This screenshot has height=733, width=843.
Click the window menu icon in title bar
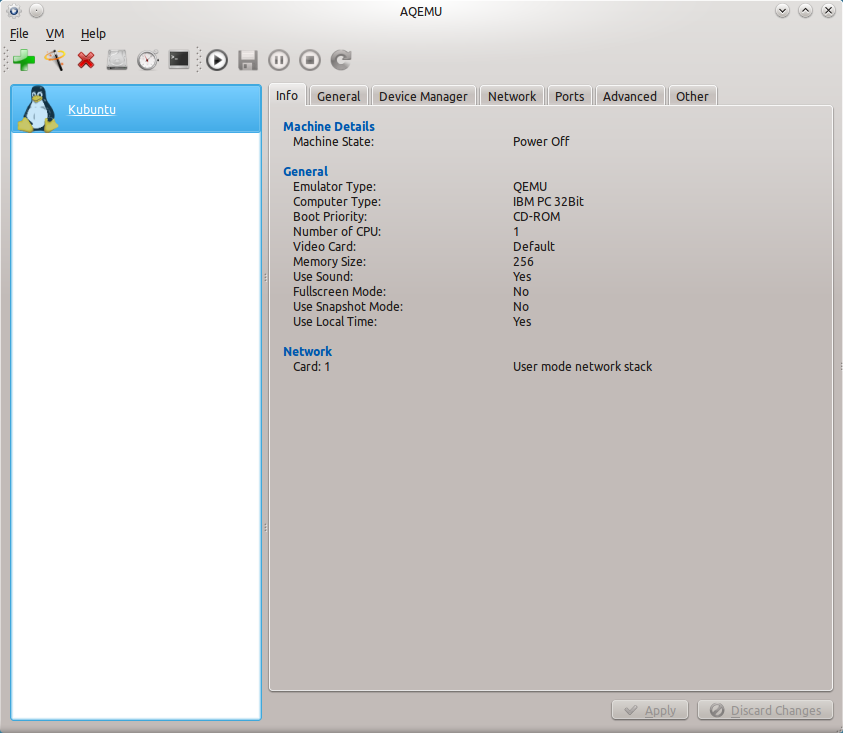14,11
